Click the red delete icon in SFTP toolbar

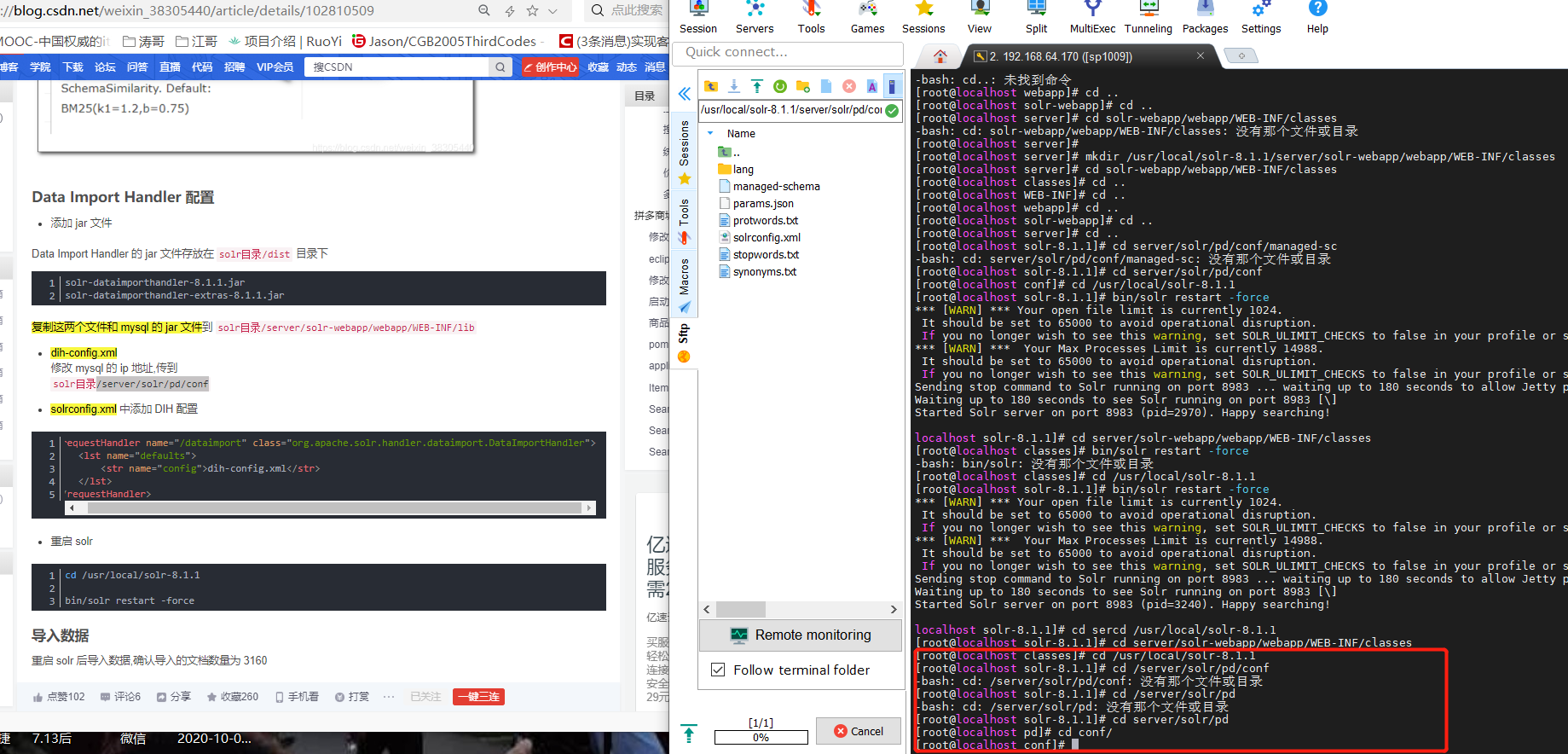(849, 86)
